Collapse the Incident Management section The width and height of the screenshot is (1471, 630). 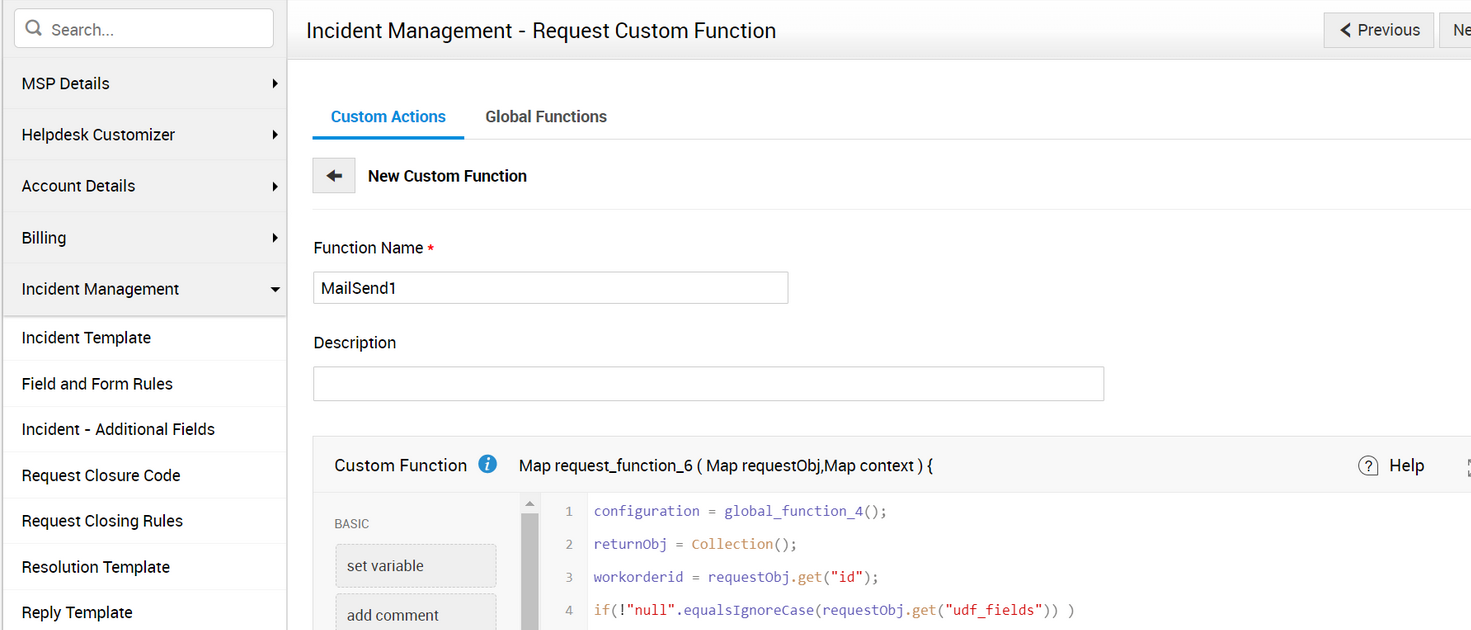(144, 289)
